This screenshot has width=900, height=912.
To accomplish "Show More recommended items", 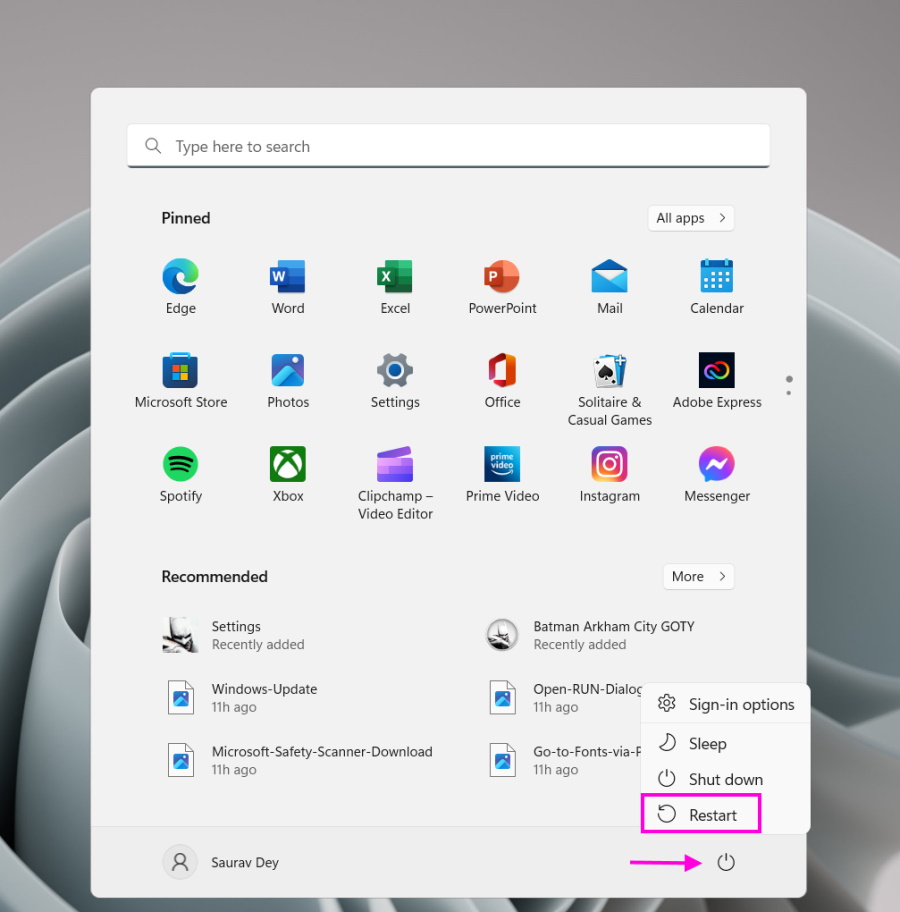I will (698, 576).
